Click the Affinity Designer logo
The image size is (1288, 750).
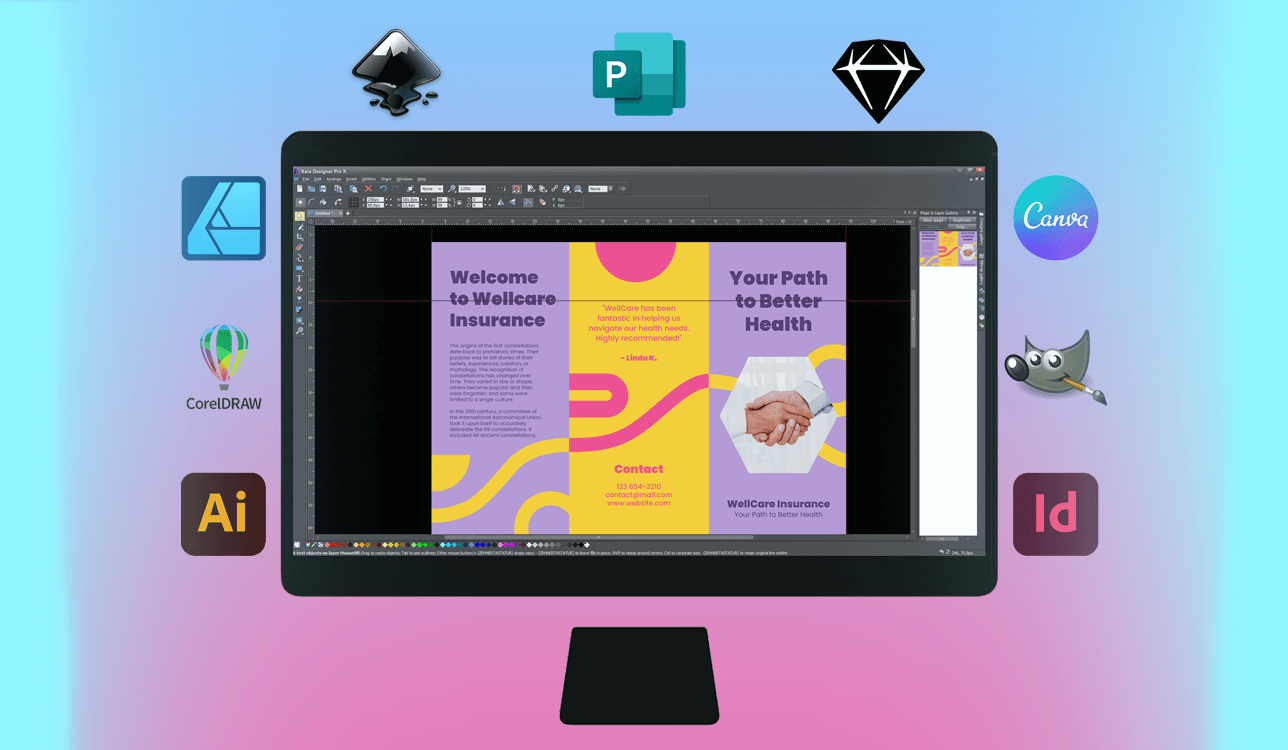tap(223, 218)
